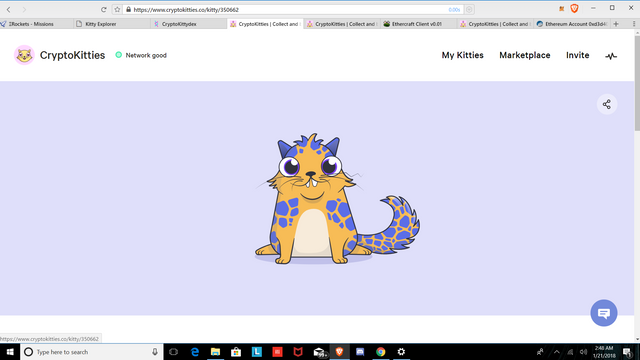
Task: Click the CryptoKitties cat logo
Action: [x=24, y=55]
